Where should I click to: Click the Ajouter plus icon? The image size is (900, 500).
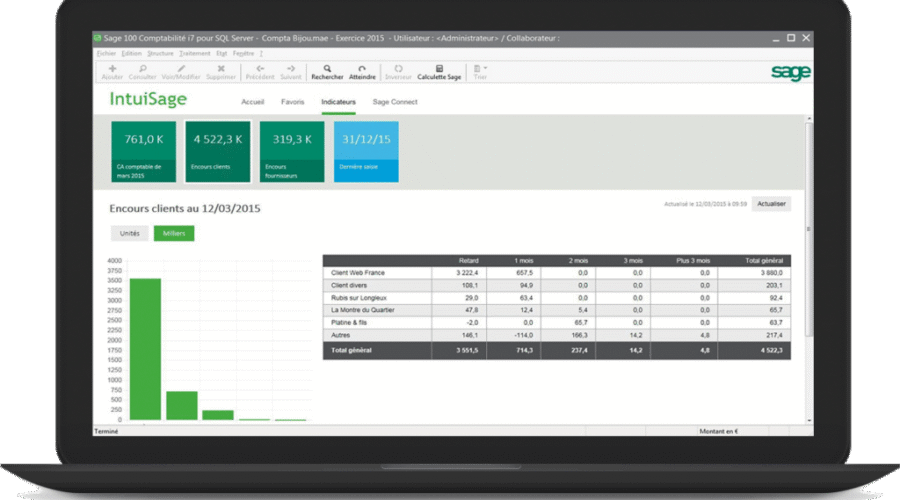(x=112, y=68)
